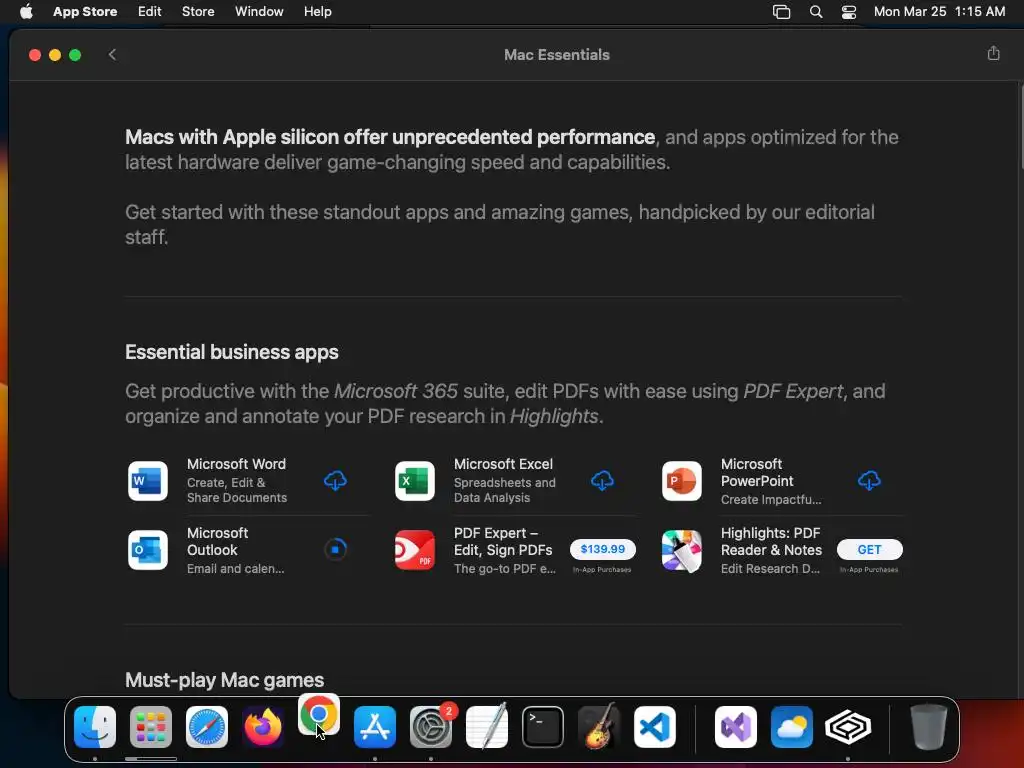
Task: Go back with the chevron arrow
Action: tap(112, 54)
